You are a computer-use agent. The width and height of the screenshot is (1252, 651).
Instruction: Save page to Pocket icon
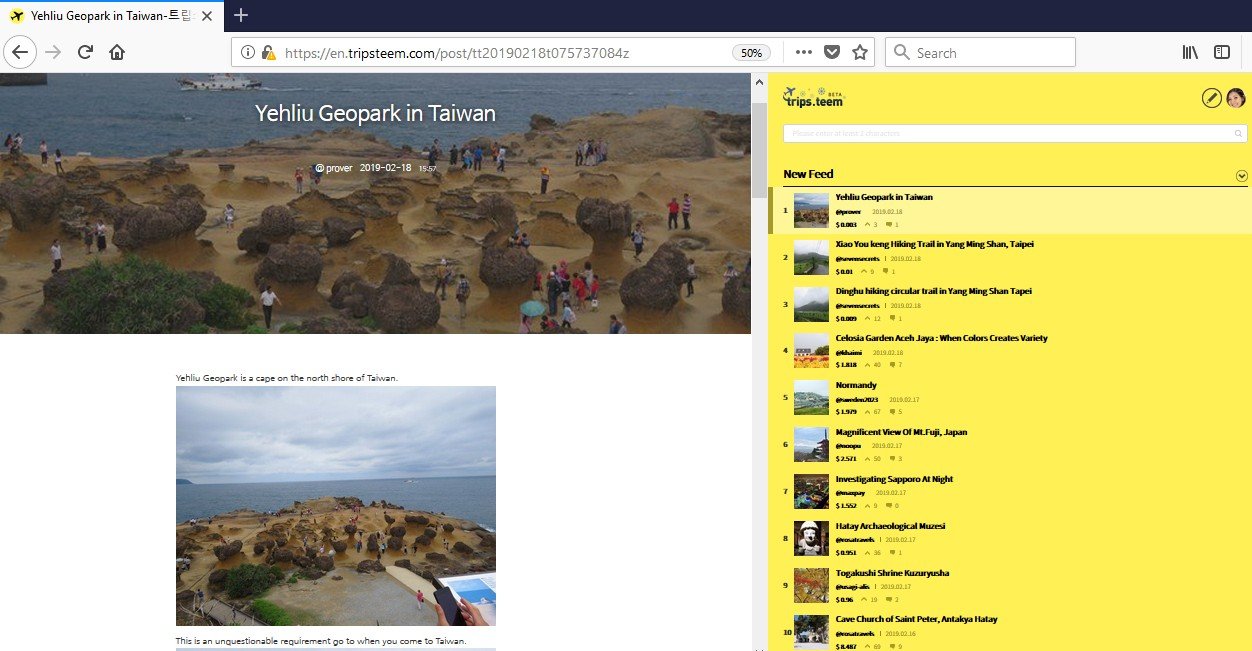click(832, 52)
